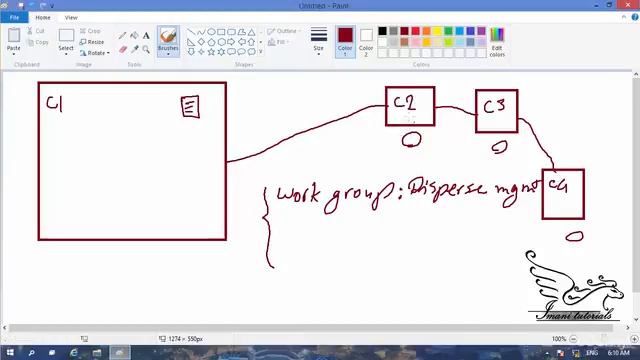
Task: Open the shape Outline dropdown
Action: coord(284,31)
